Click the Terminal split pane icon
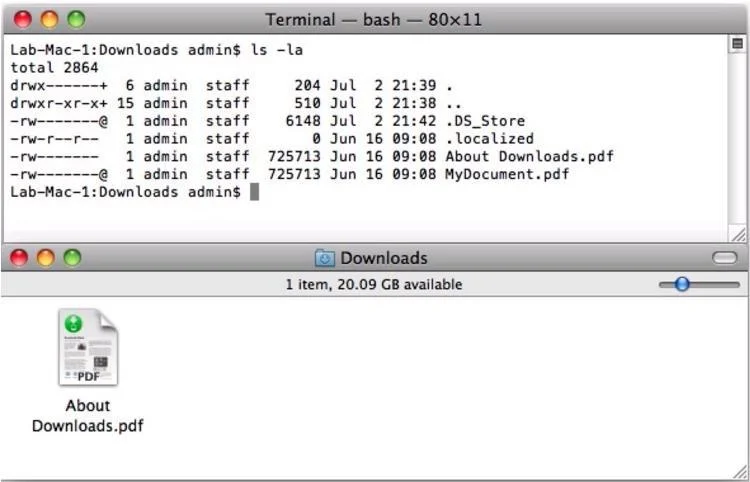Viewport: 750px width, 482px height. point(737,44)
